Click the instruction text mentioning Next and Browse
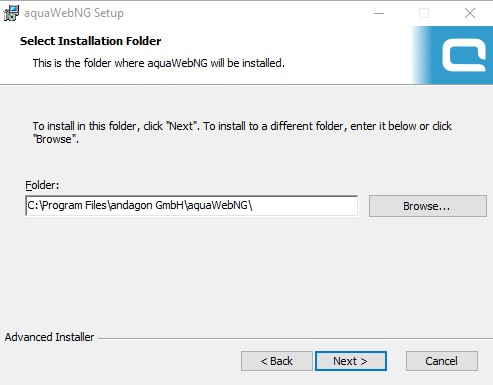493x385 pixels. [x=242, y=132]
